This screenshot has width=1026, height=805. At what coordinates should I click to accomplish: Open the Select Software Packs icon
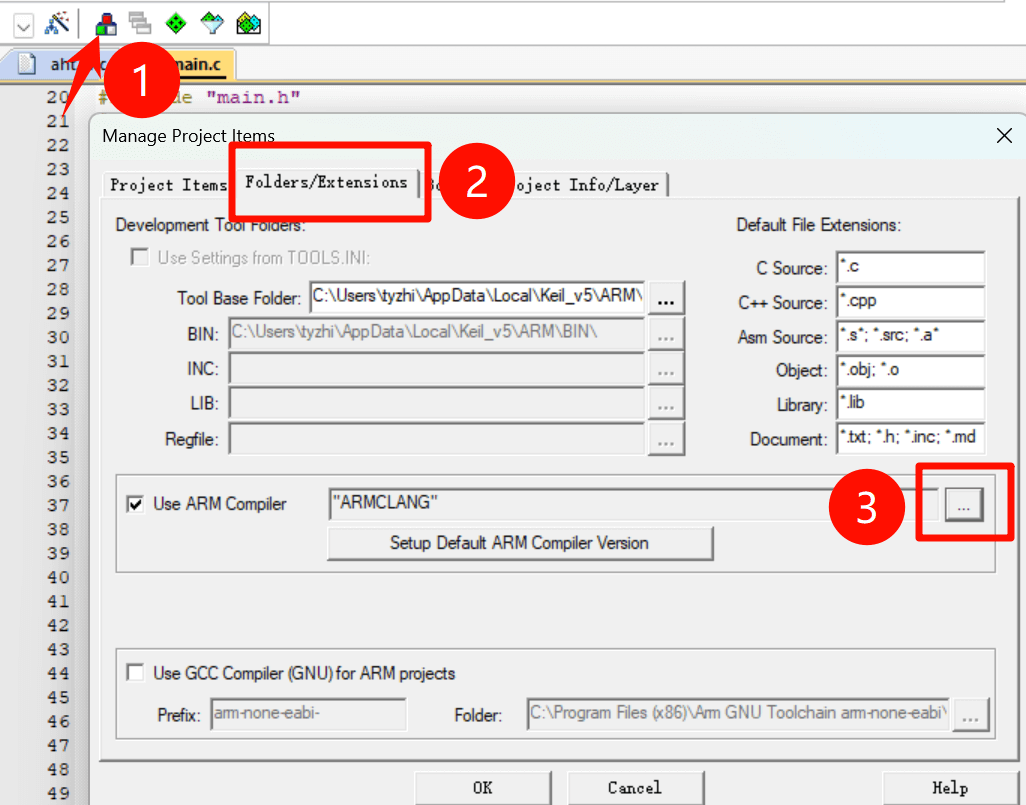[x=212, y=22]
